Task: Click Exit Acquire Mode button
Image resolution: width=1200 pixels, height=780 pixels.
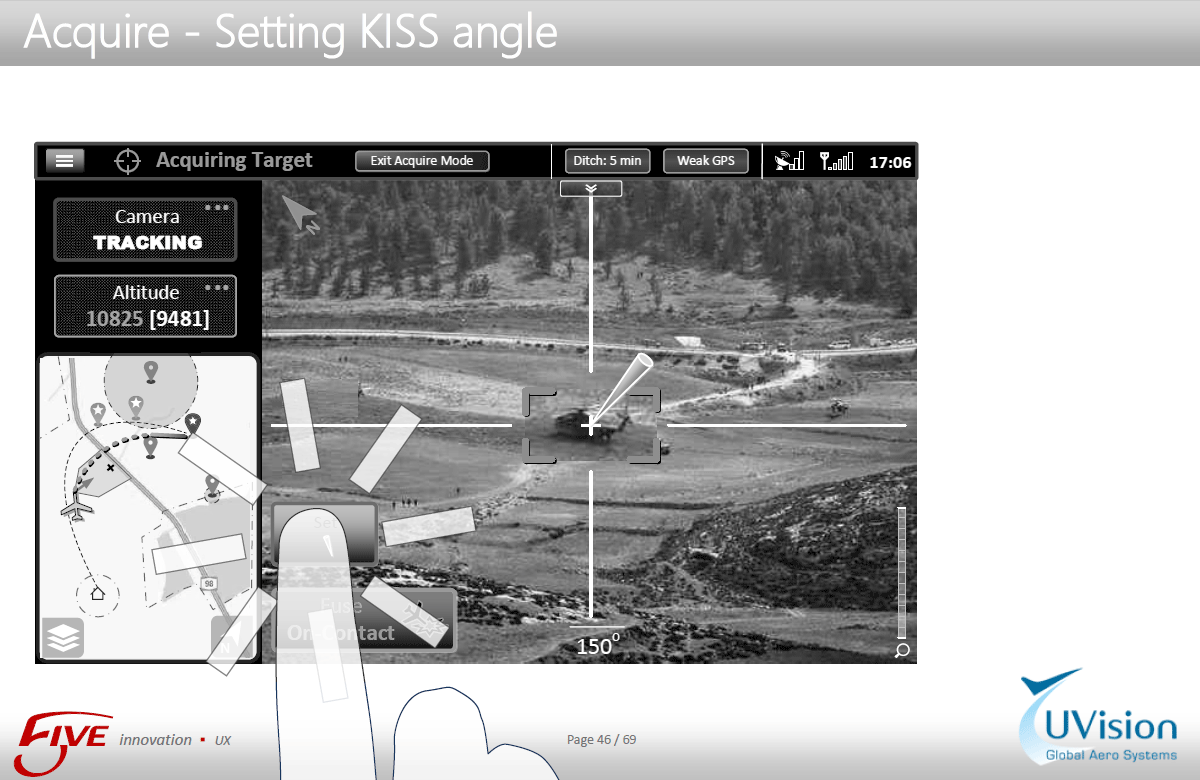Action: point(422,161)
